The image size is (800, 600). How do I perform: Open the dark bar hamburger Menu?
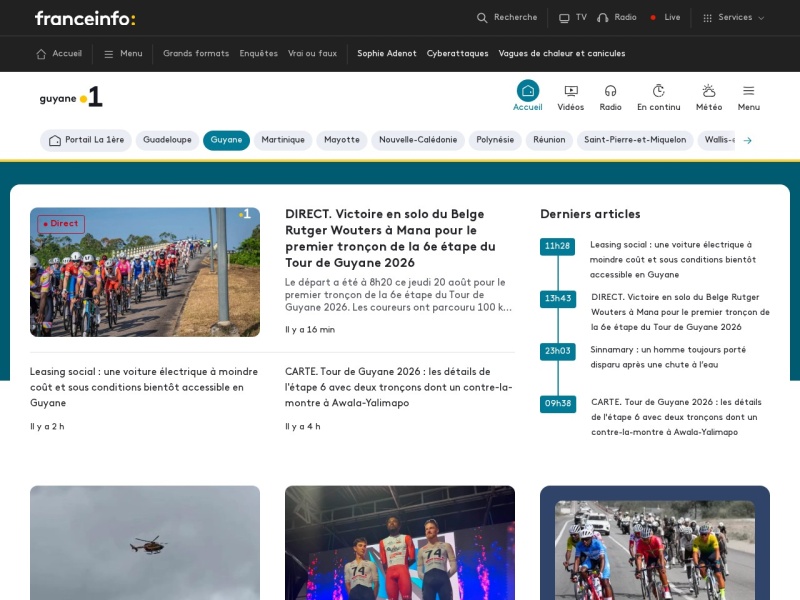coord(123,54)
